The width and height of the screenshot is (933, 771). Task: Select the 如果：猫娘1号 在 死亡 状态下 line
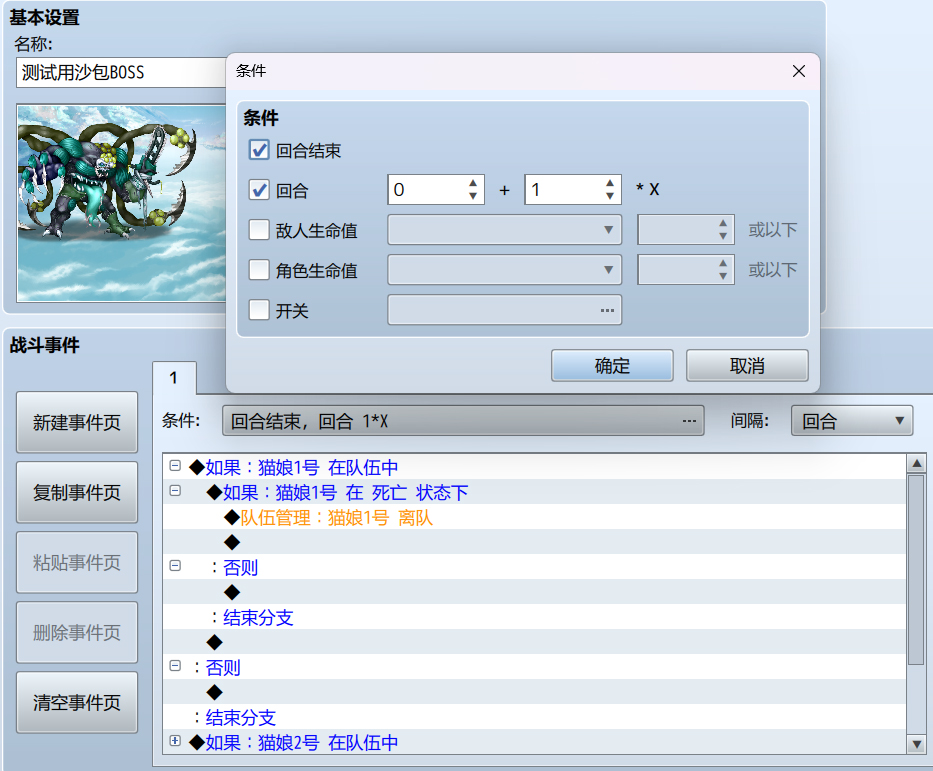[534, 493]
